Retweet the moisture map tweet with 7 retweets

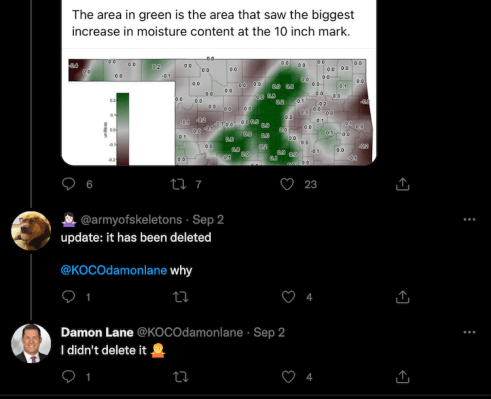click(178, 184)
